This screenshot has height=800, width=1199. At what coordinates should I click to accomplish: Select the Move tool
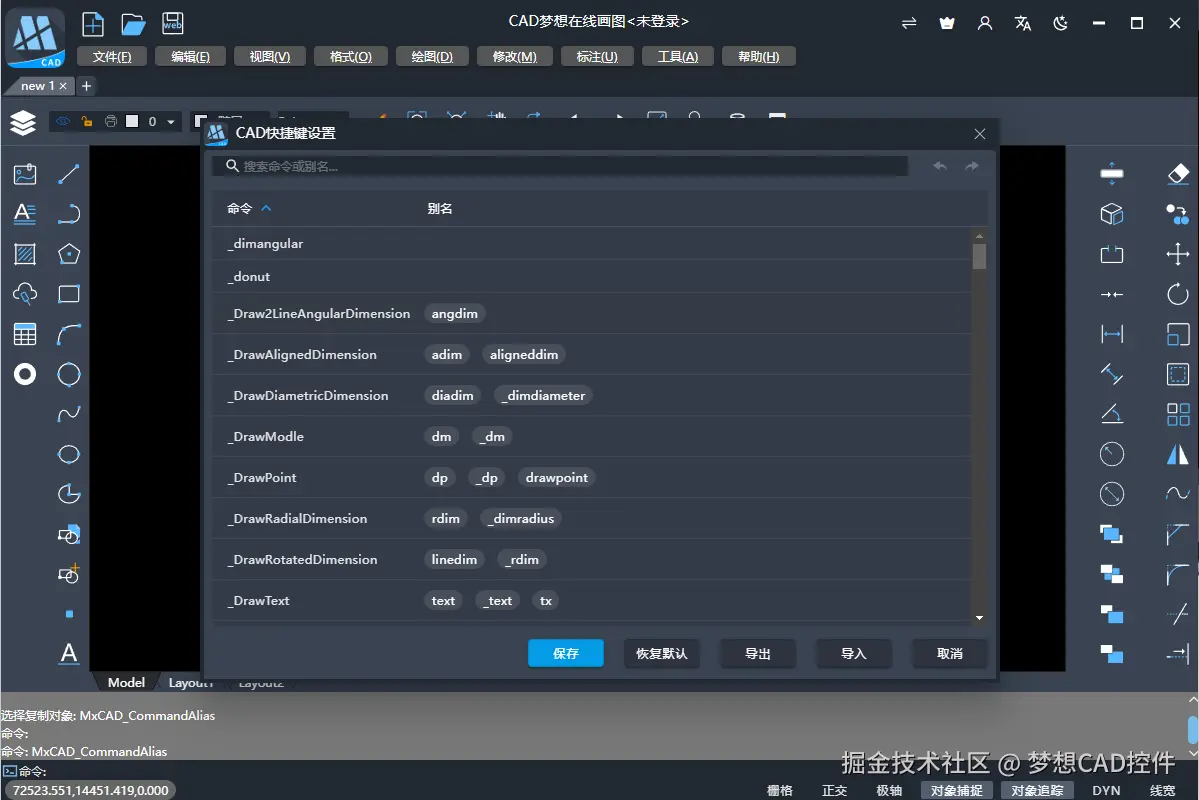1178,254
